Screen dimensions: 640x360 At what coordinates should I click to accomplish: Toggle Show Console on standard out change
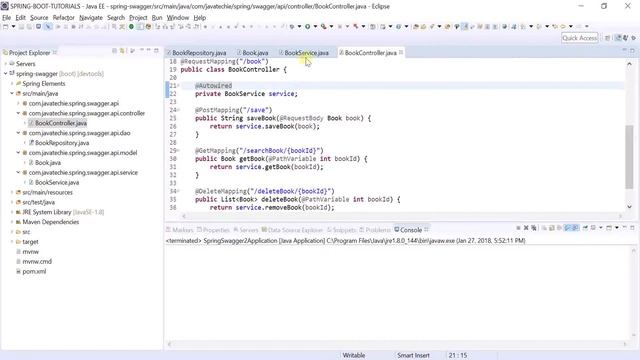pos(567,228)
